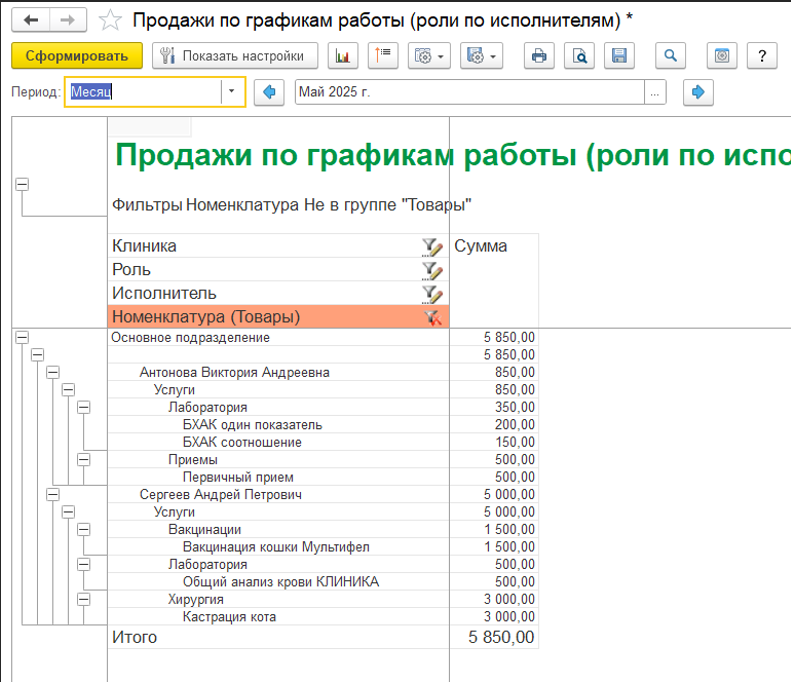Collapse Хирургия group
This screenshot has height=682, width=791.
point(84,599)
